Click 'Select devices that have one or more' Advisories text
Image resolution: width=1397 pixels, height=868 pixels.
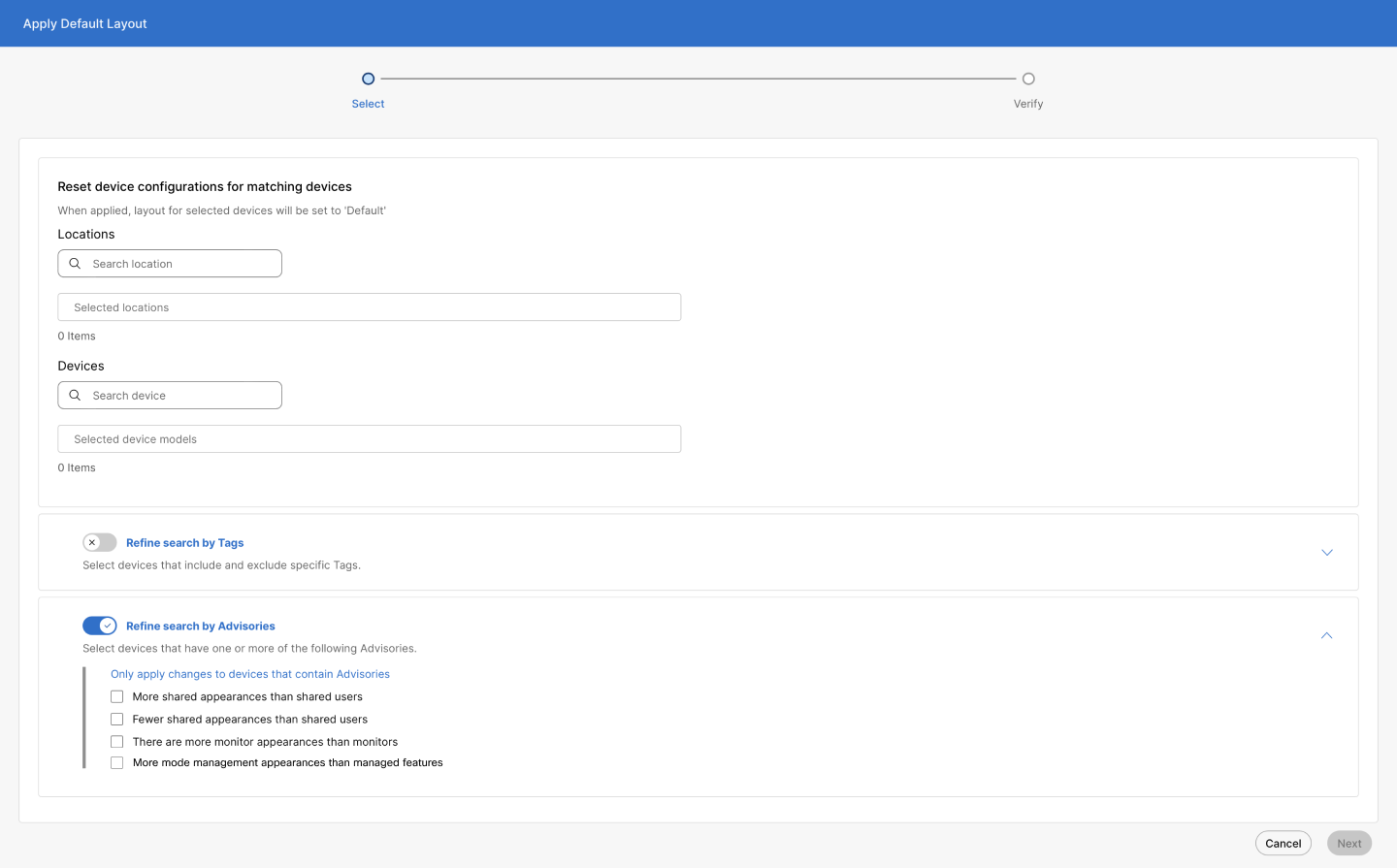[x=249, y=649]
